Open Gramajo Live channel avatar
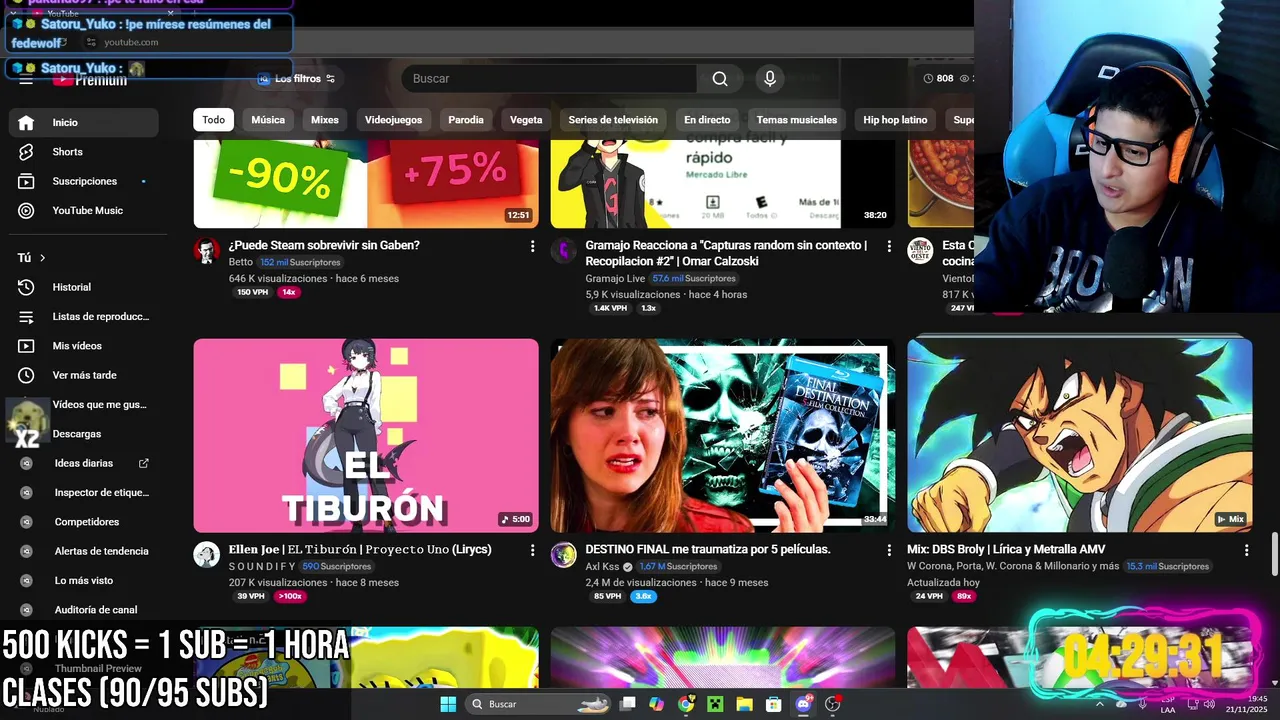 point(564,251)
